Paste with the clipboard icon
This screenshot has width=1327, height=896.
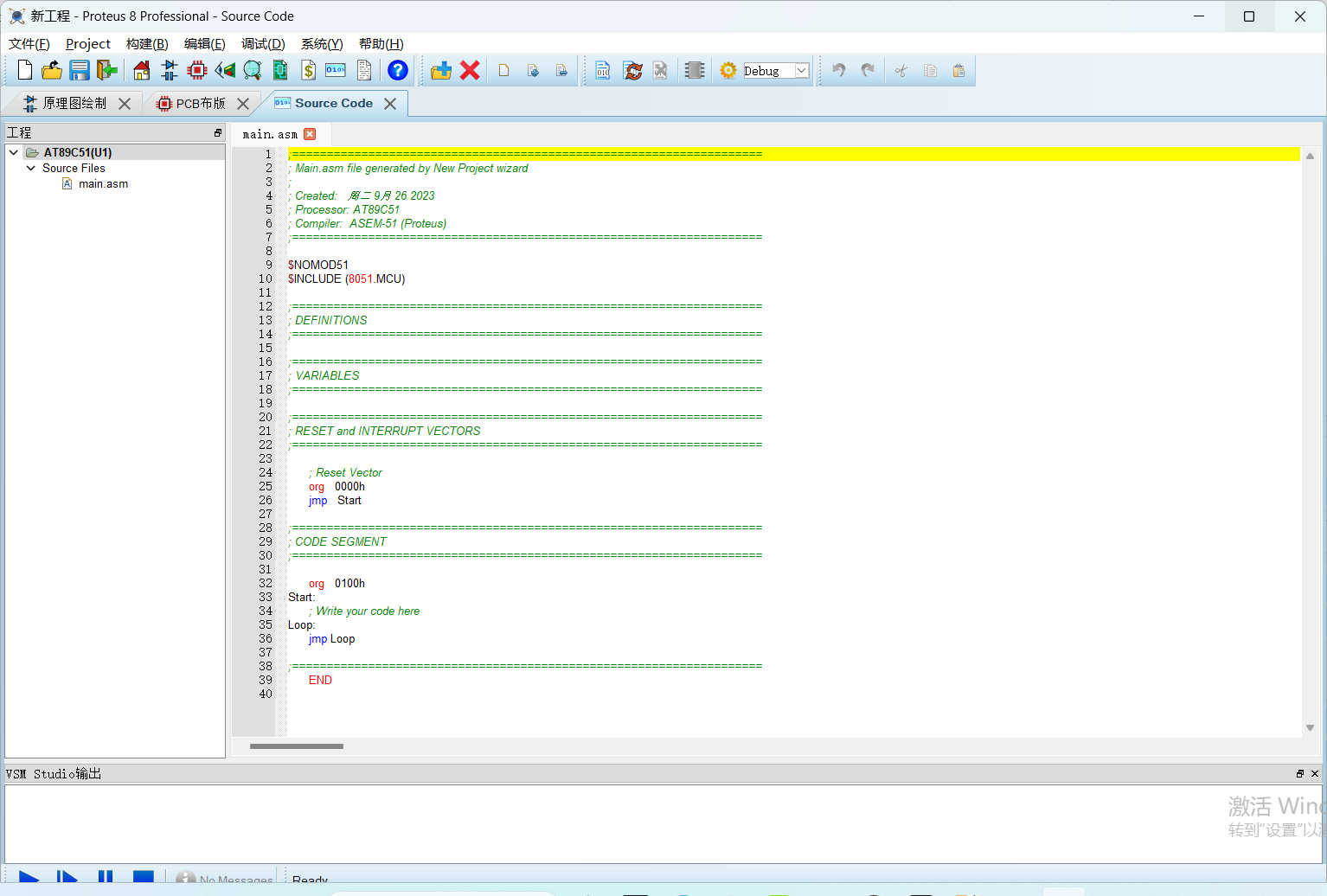[x=958, y=70]
